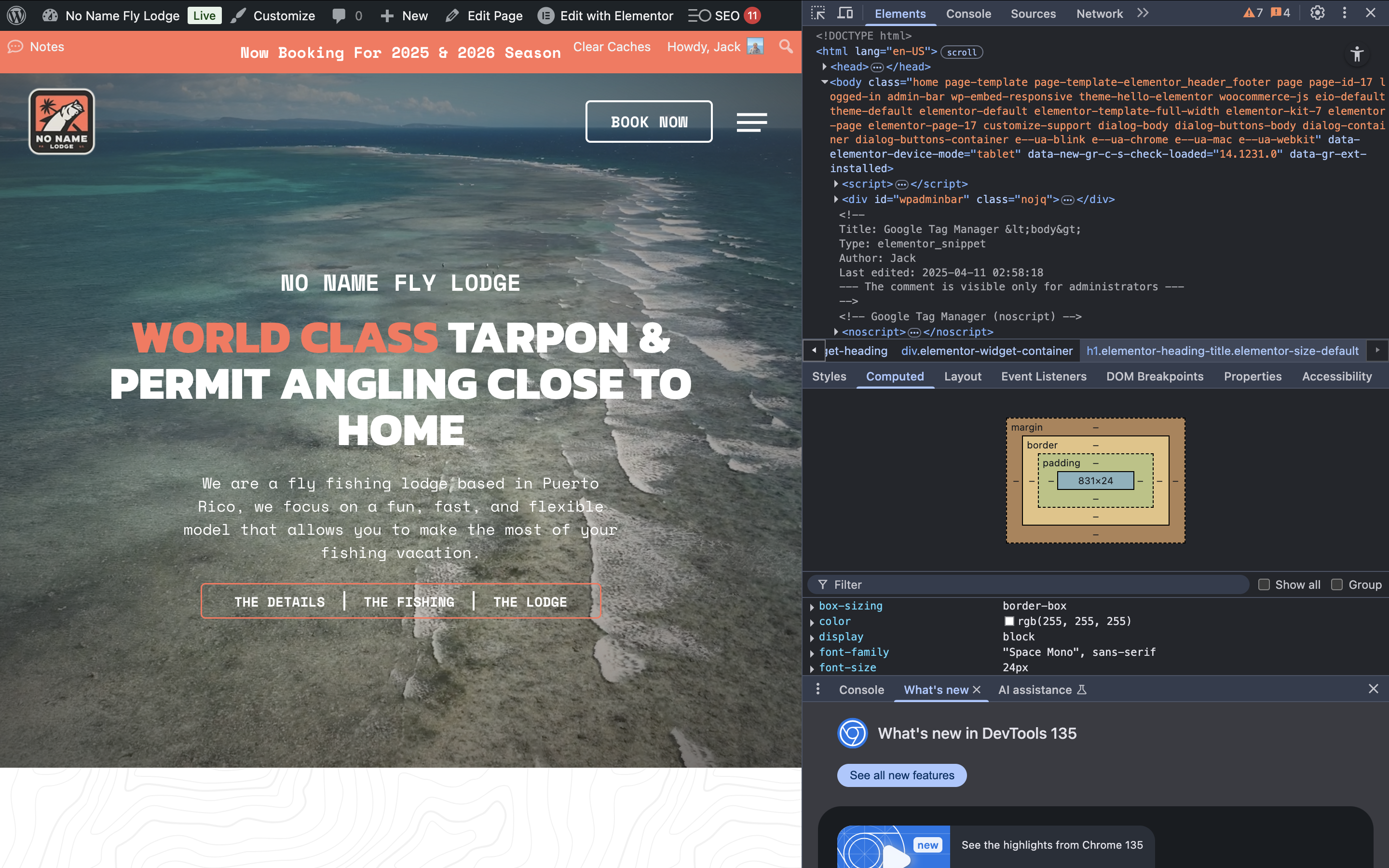Open the AI assistance drawer tab
This screenshot has width=1389, height=868.
[x=1041, y=690]
